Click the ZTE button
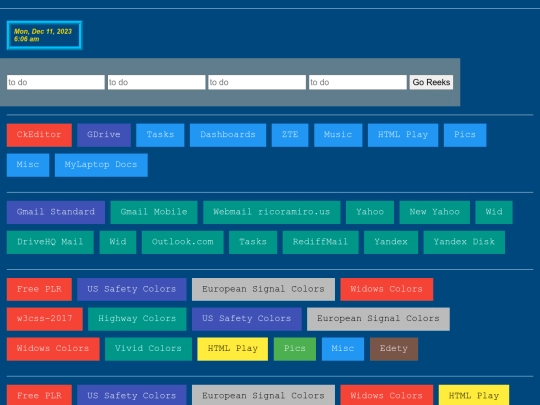Screen dimensions: 540x405 pyautogui.click(x=290, y=135)
